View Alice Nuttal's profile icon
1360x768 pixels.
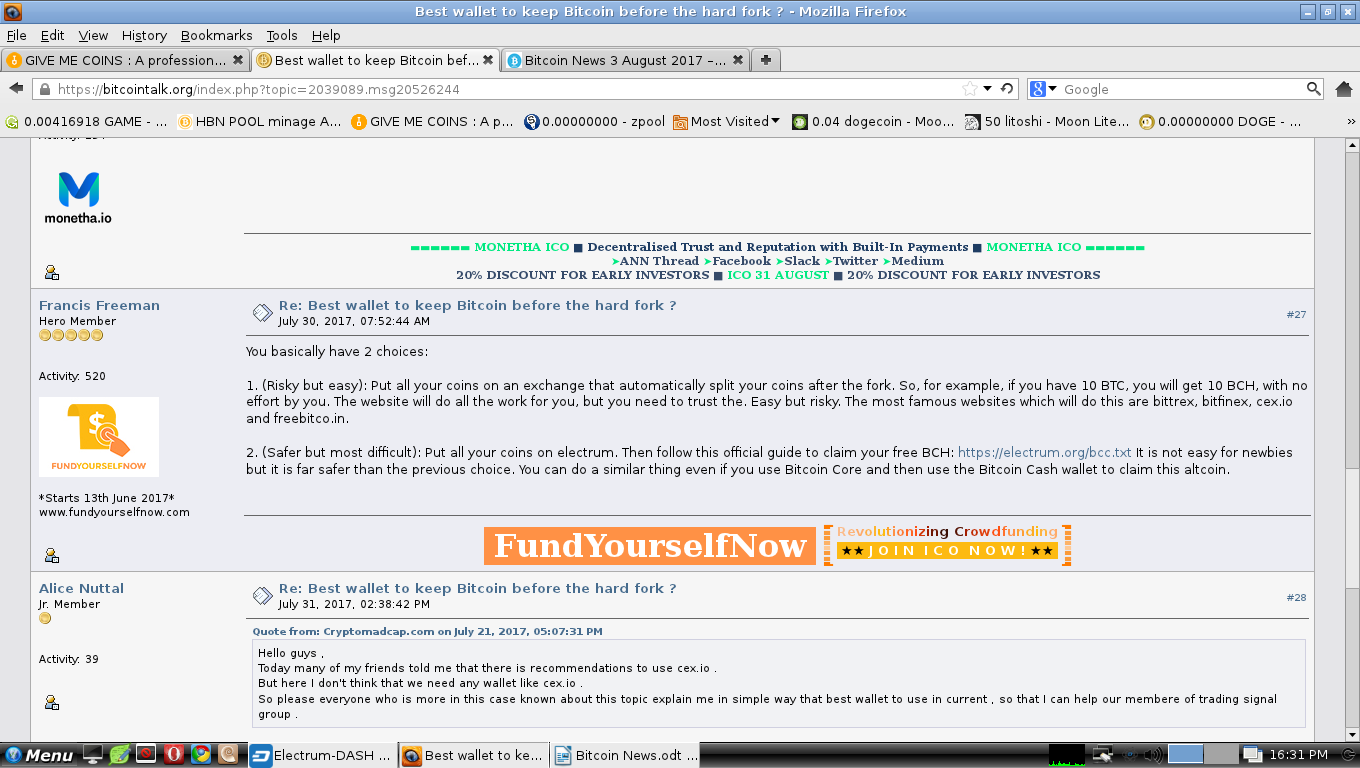[52, 702]
